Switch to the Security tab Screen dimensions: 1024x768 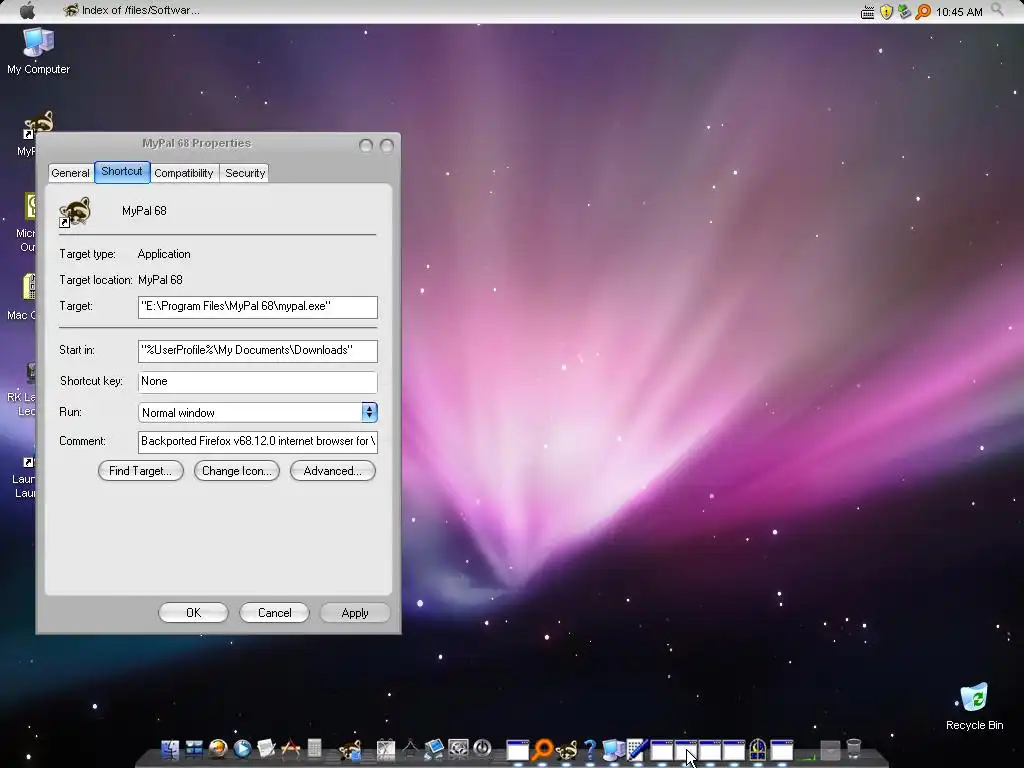point(245,173)
